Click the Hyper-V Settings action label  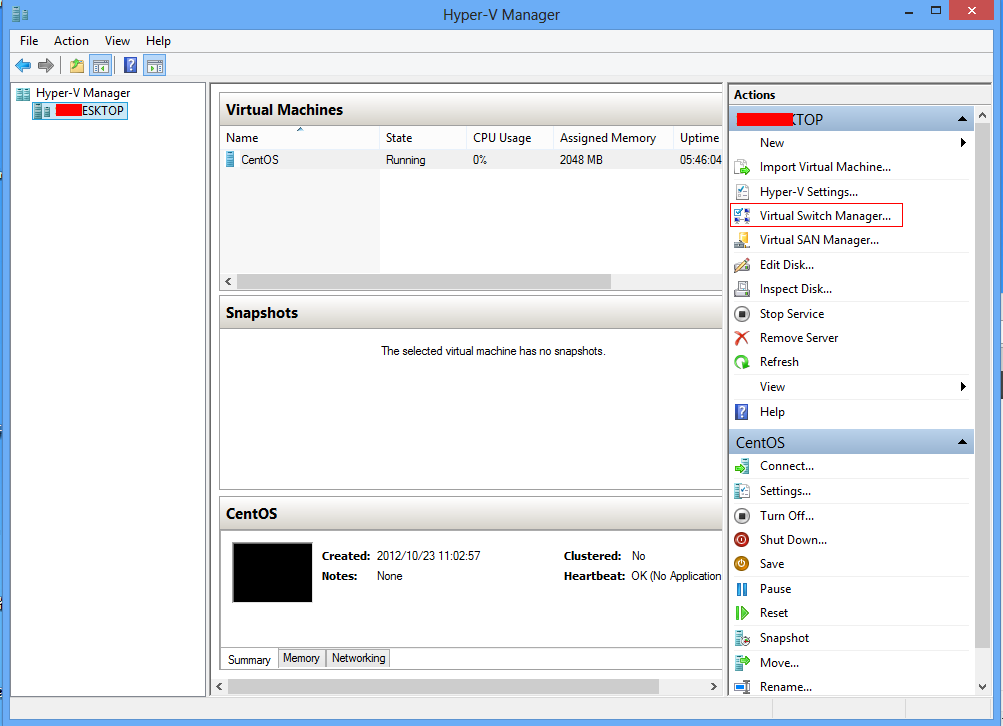(809, 192)
